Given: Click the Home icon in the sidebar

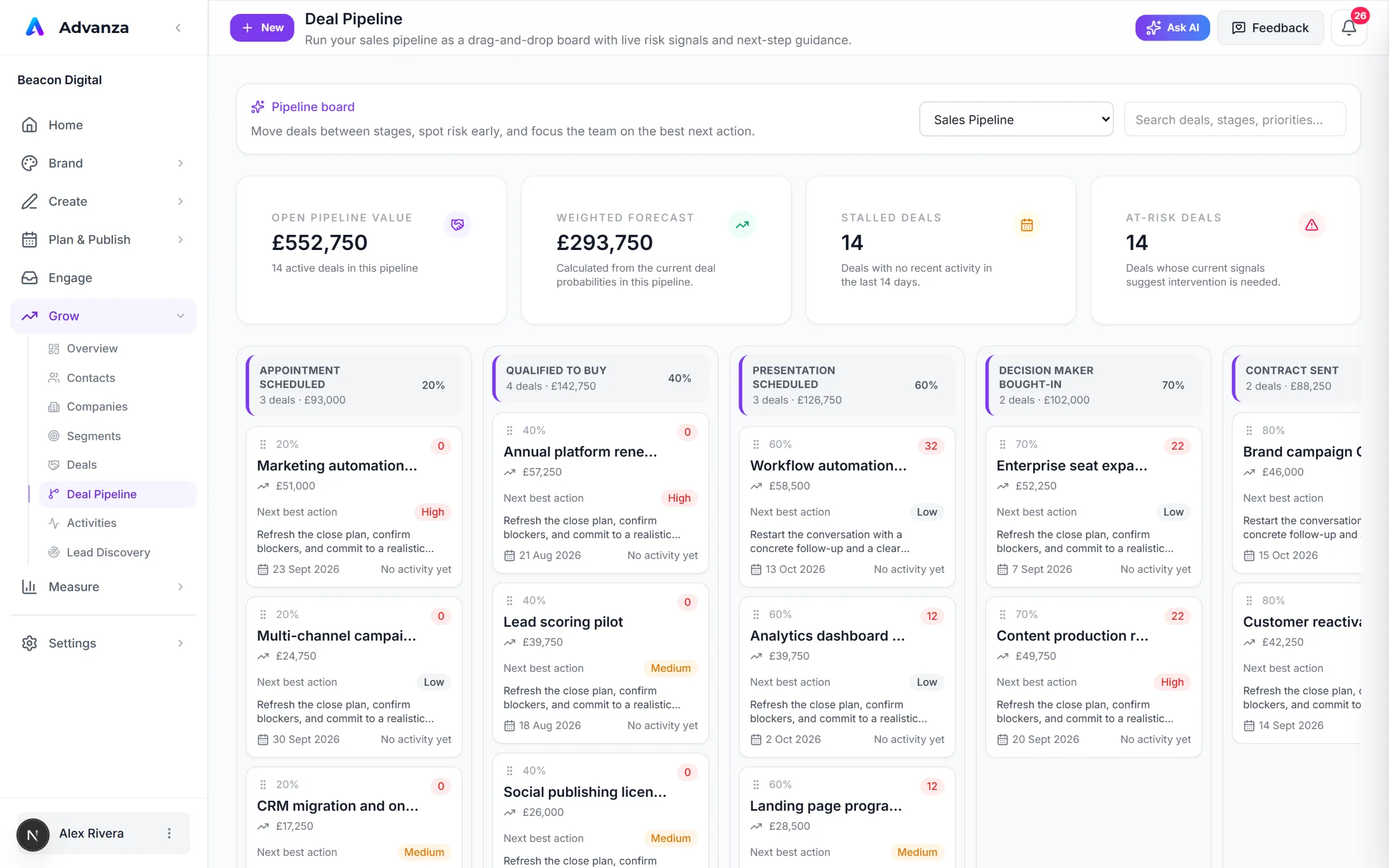Looking at the screenshot, I should click(30, 125).
